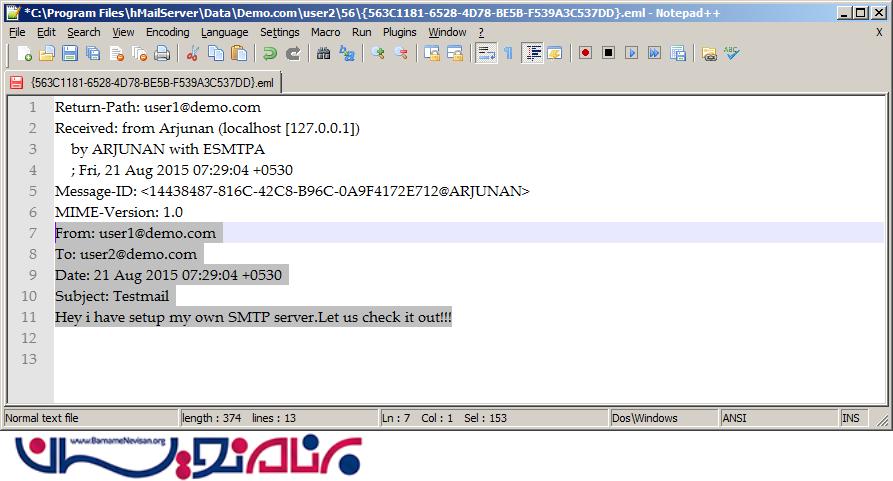Toggle Word Wrap toolbar button

tap(486, 54)
